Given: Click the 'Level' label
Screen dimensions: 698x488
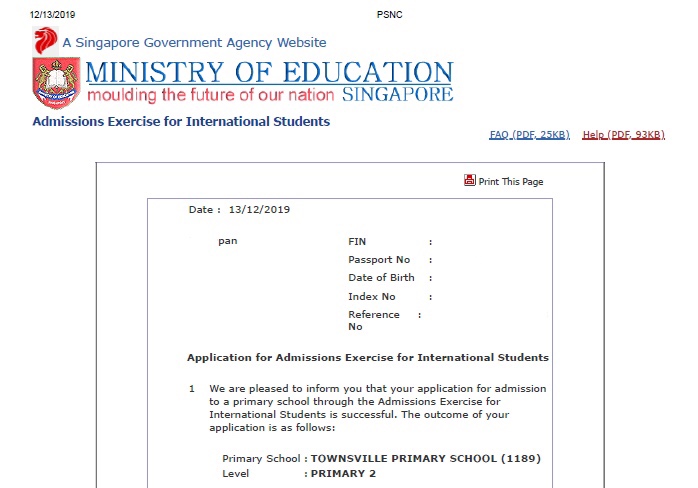Looking at the screenshot, I should [235, 474].
